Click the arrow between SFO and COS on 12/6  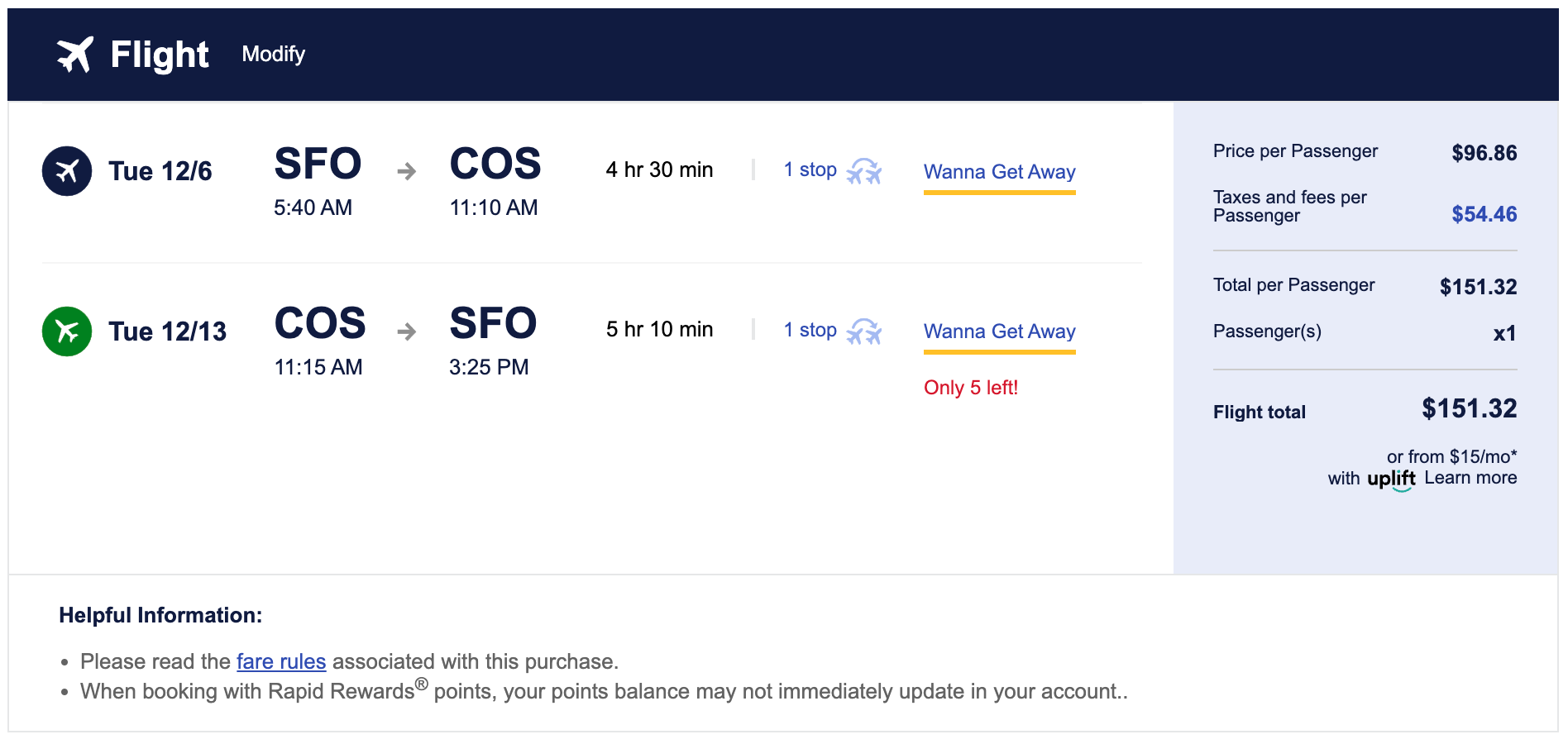pos(406,171)
